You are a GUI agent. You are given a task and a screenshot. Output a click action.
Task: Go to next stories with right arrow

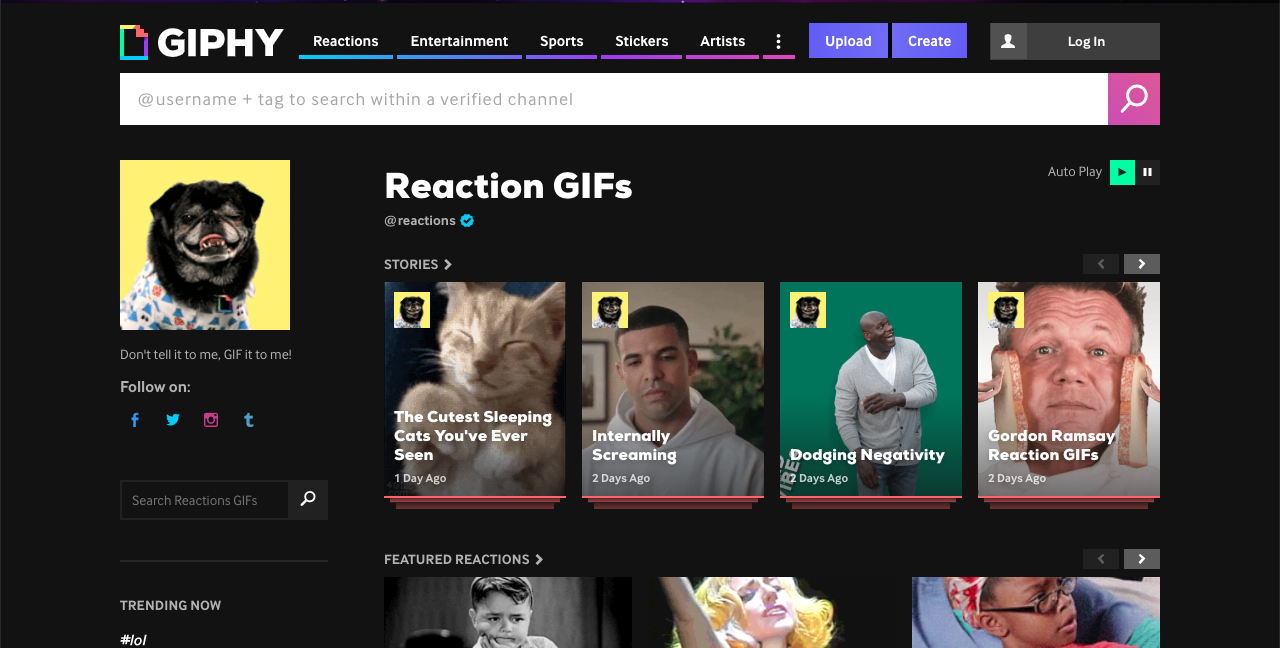(1141, 264)
